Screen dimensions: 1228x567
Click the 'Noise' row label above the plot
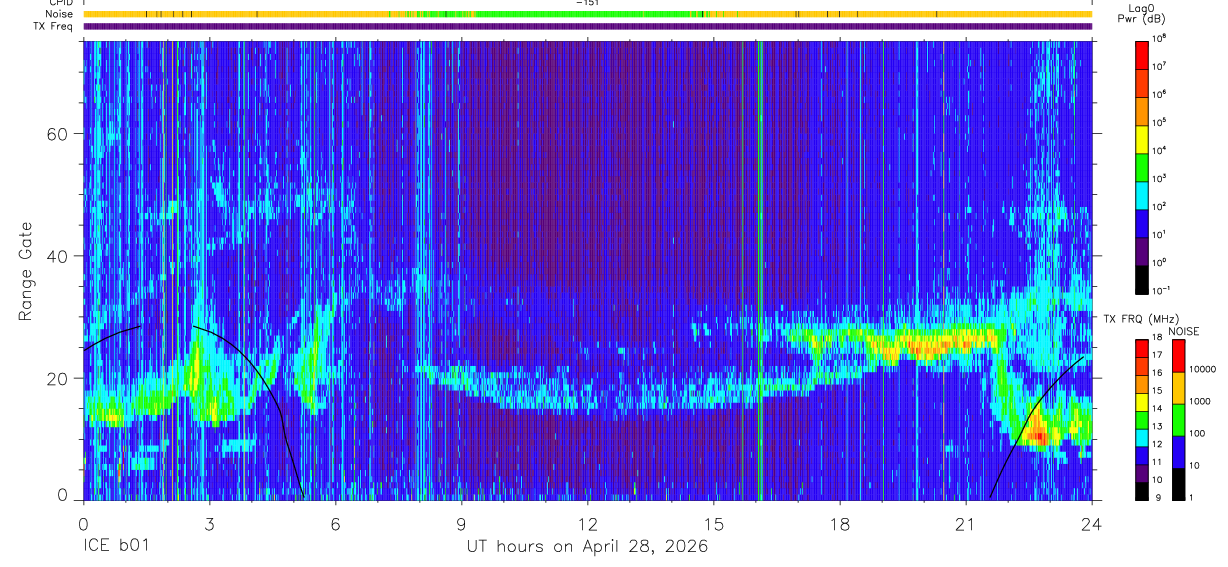(60, 14)
